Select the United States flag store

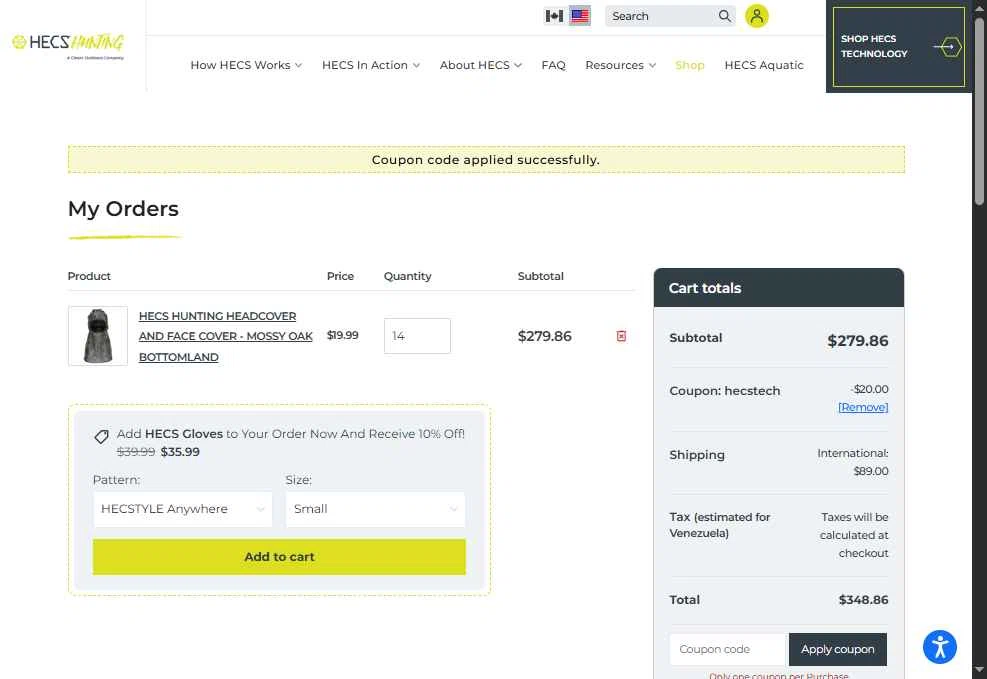coord(580,16)
